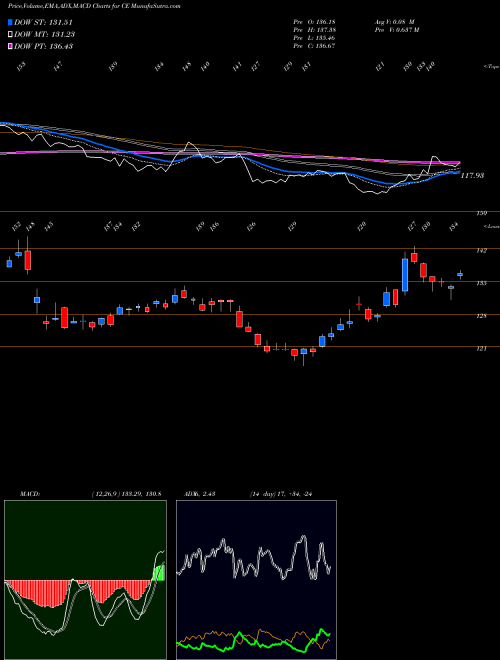This screenshot has height=660, width=500.
Task: Click the 121 price axis label
Action: coord(481,349)
